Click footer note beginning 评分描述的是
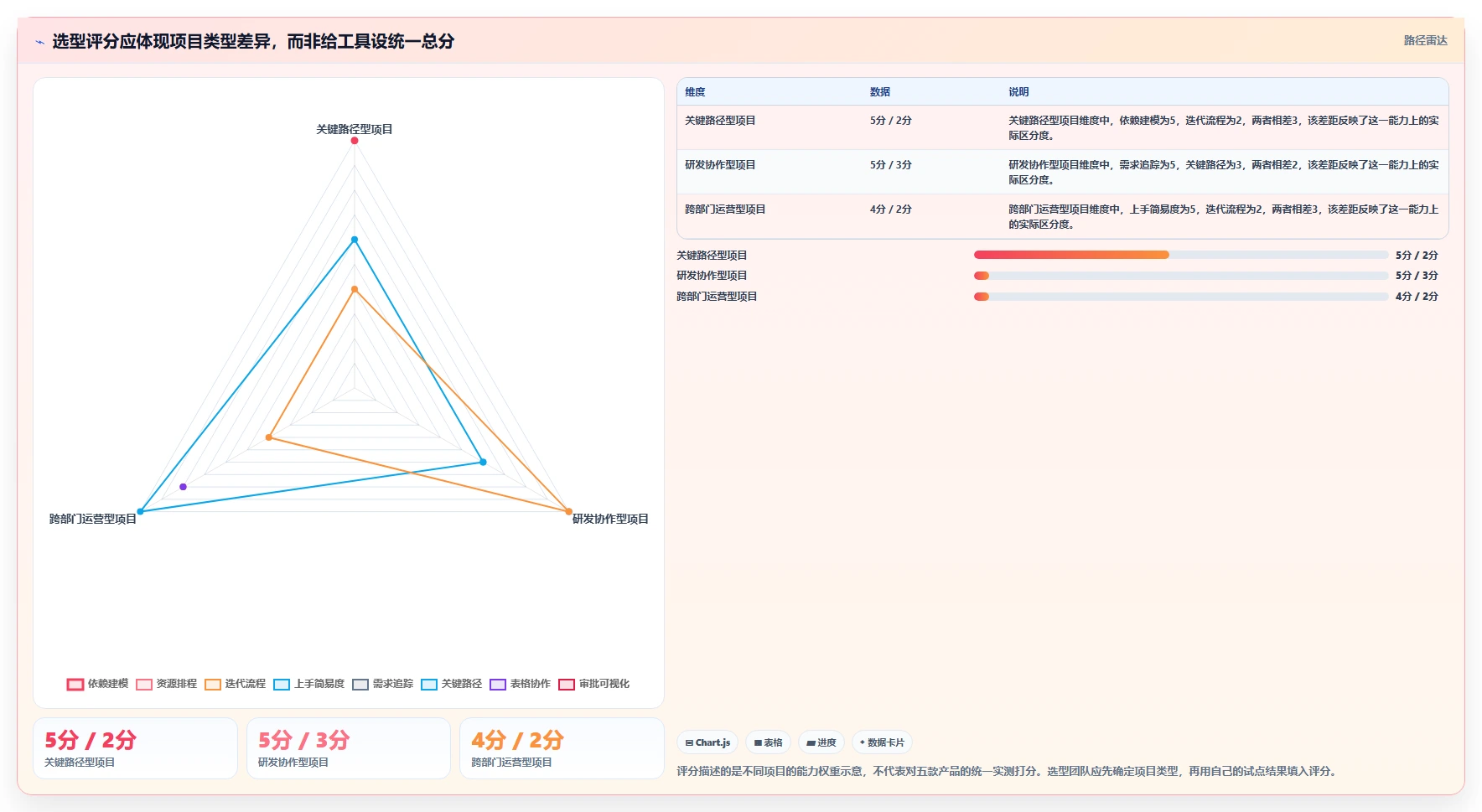Image resolution: width=1482 pixels, height=812 pixels. (x=1007, y=771)
